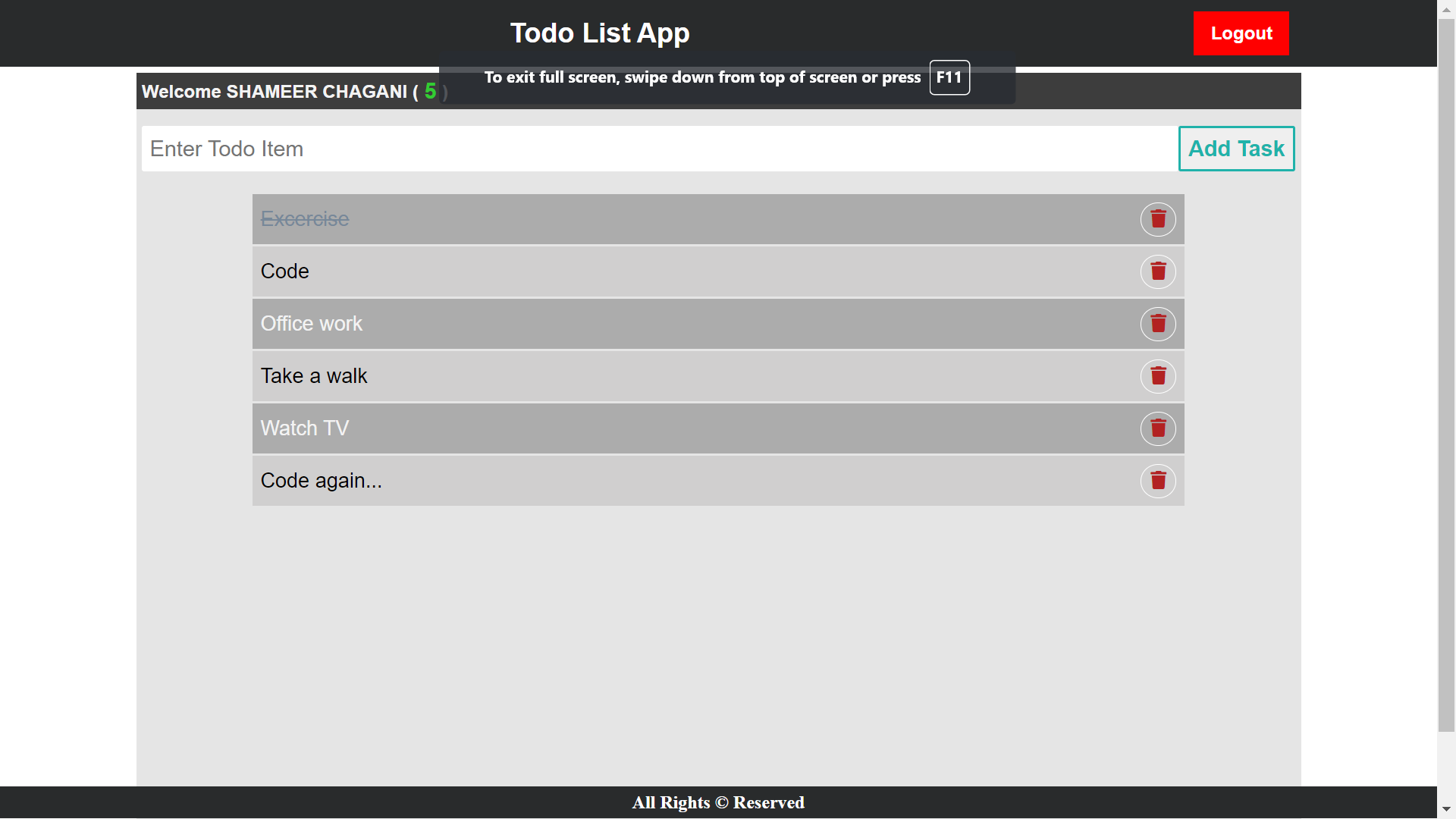The height and width of the screenshot is (819, 1456).
Task: Log out using the Logout button
Action: tap(1241, 33)
